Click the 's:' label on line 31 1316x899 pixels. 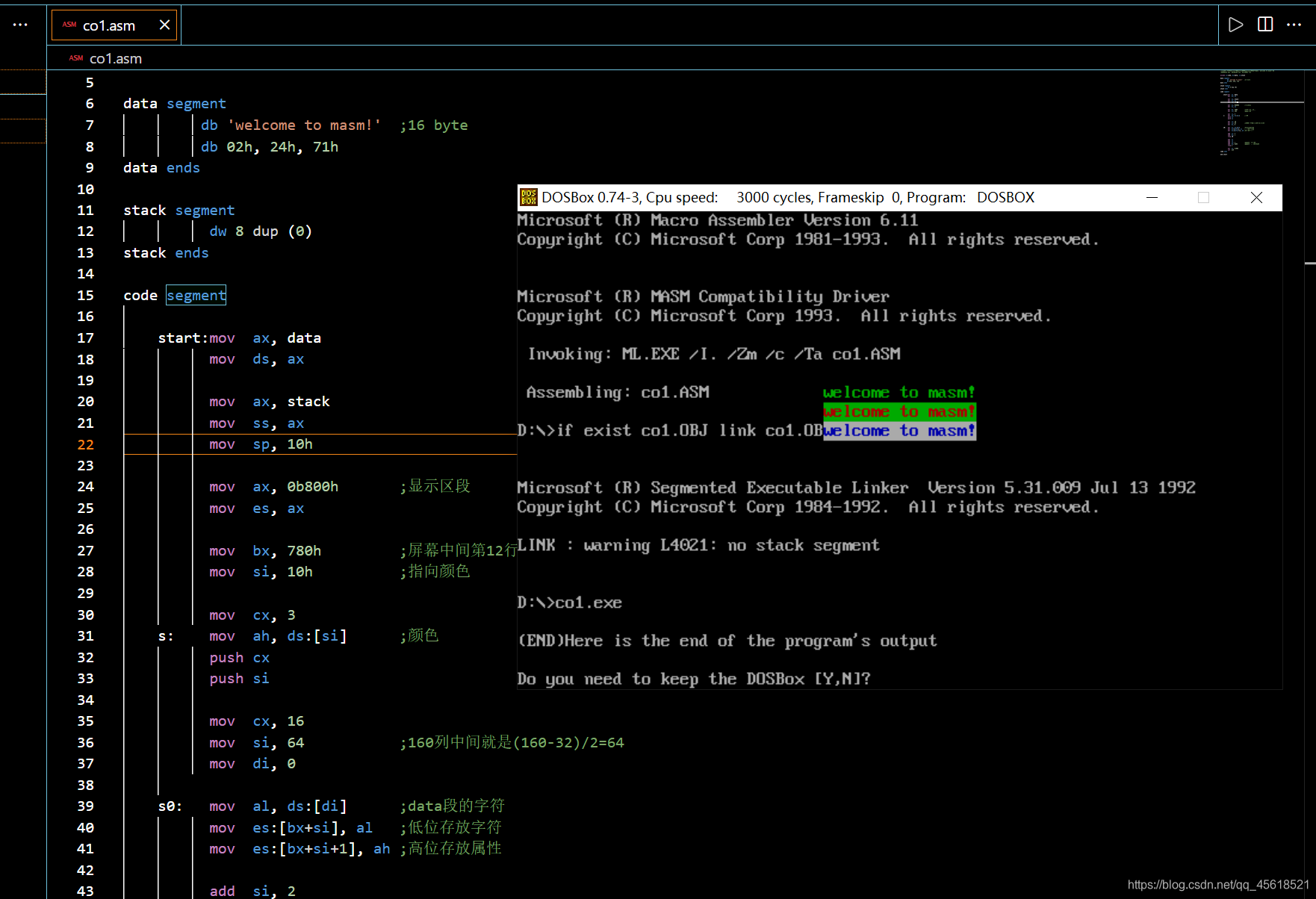[x=166, y=636]
